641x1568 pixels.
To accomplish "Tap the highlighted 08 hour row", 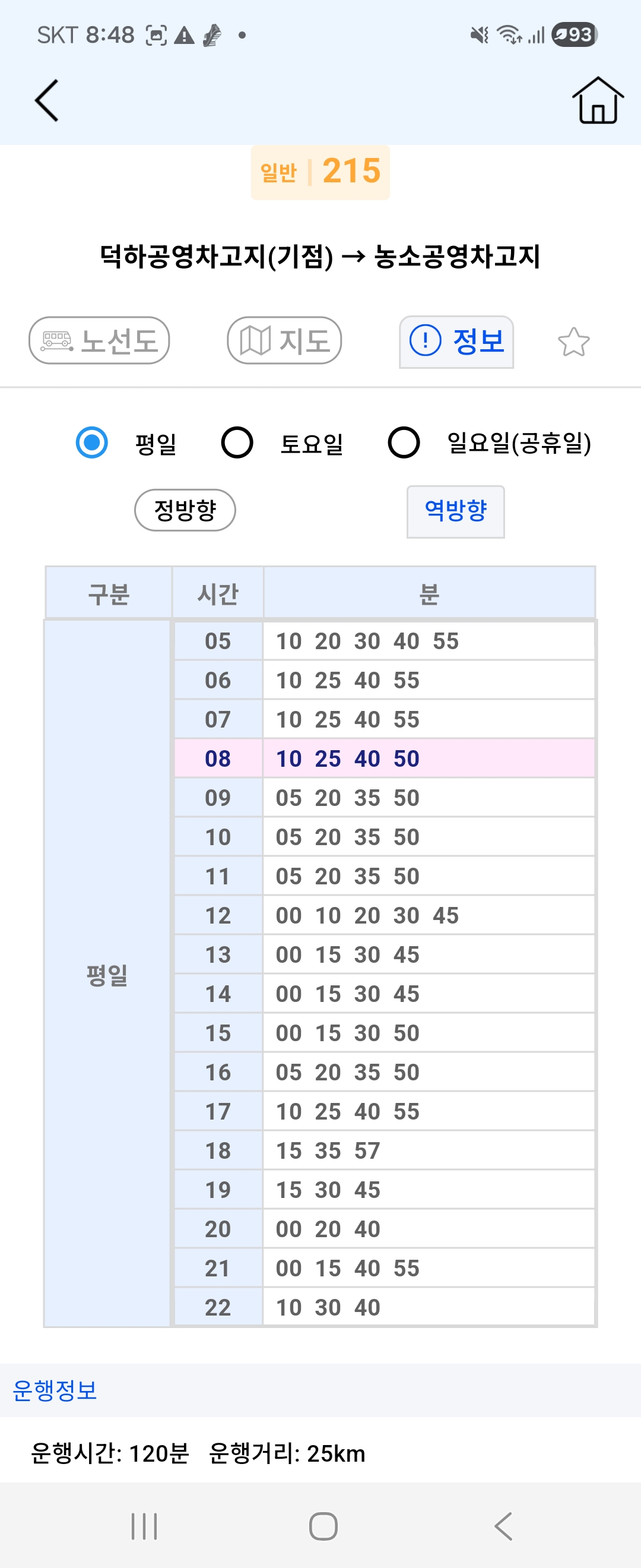I will 383,758.
